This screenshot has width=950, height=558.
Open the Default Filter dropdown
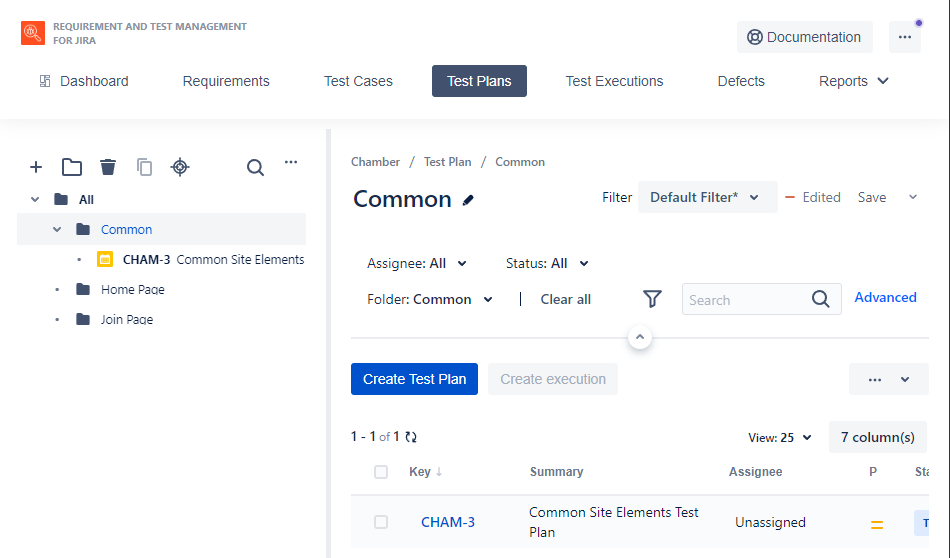707,197
